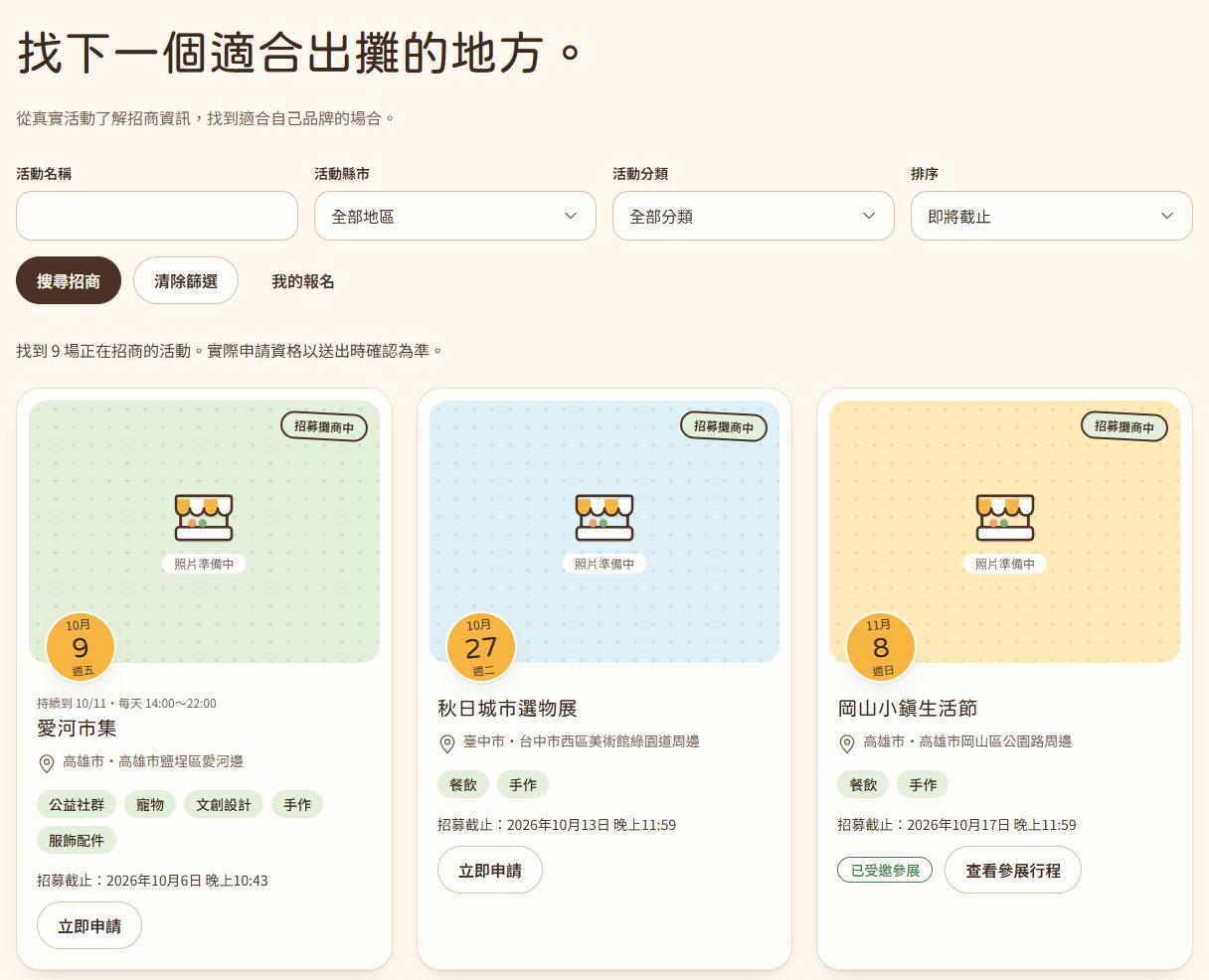Focus the 活動名稱 search input field
This screenshot has height=980, width=1209.
(x=157, y=216)
